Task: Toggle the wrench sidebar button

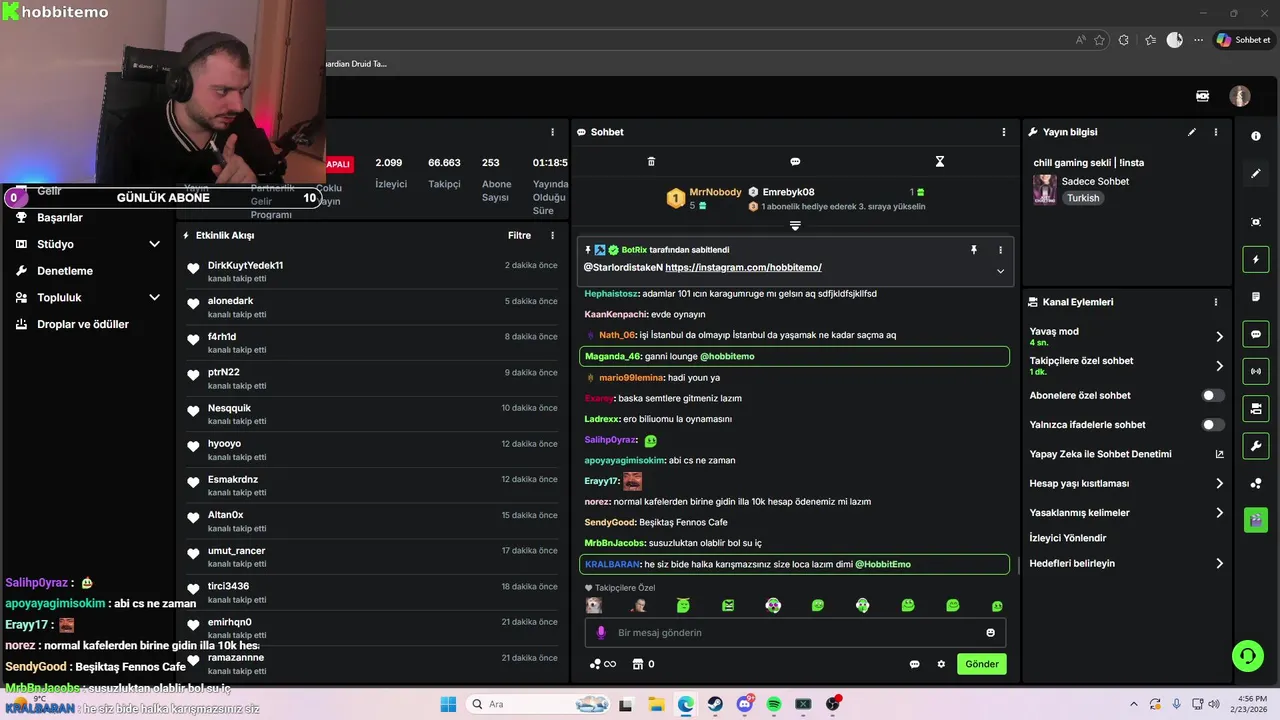Action: (x=1256, y=445)
